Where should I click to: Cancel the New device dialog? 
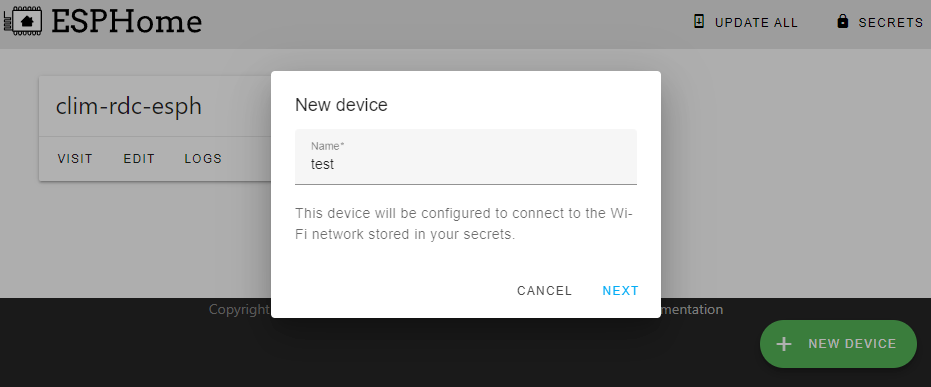point(544,290)
